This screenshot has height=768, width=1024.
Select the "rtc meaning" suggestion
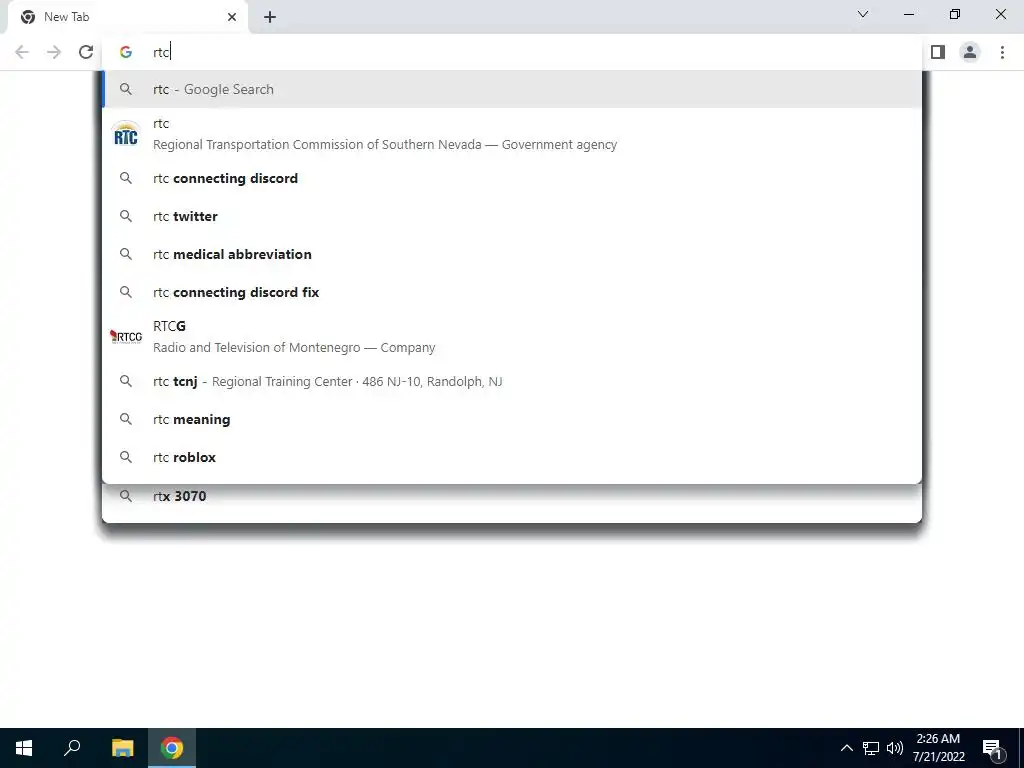tap(512, 419)
